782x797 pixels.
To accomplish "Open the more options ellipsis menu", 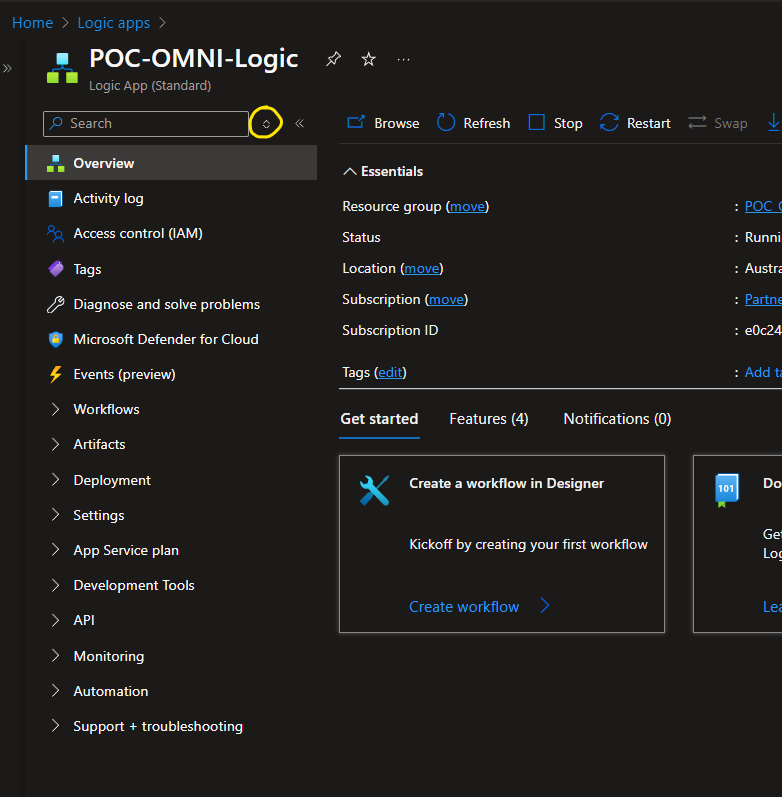I will [x=404, y=59].
